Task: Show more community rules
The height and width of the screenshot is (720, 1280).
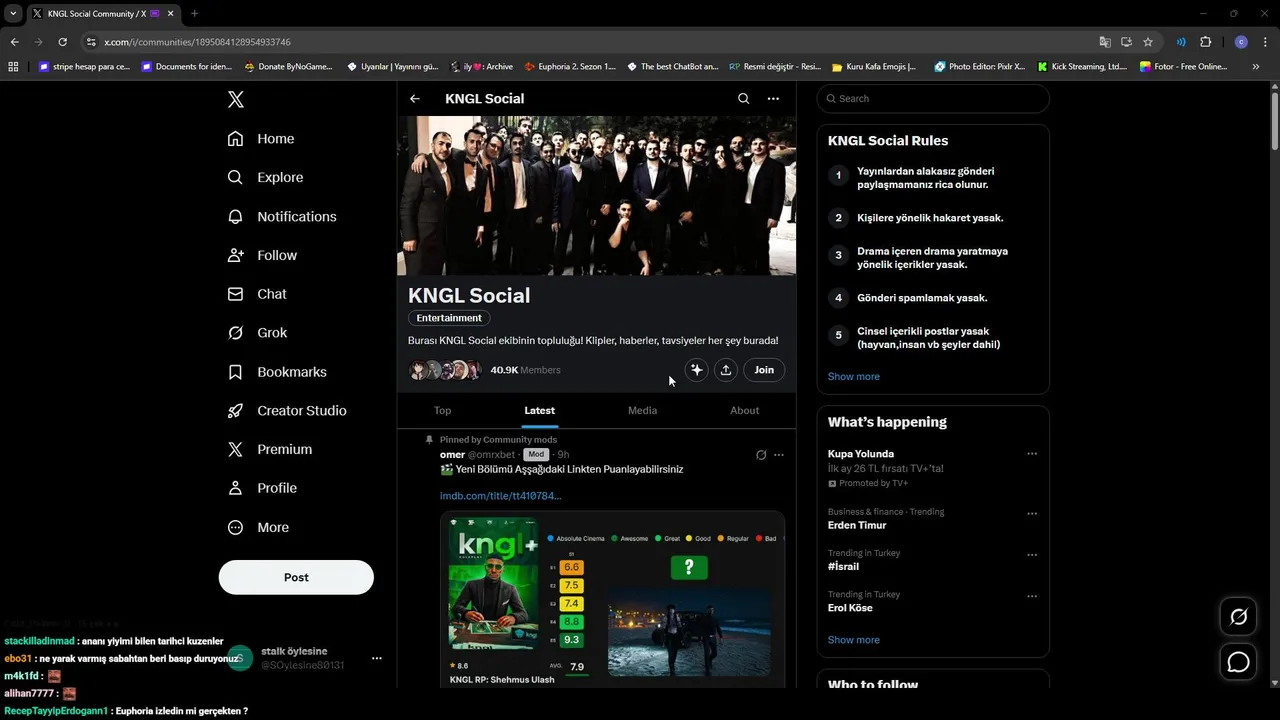Action: tap(854, 377)
